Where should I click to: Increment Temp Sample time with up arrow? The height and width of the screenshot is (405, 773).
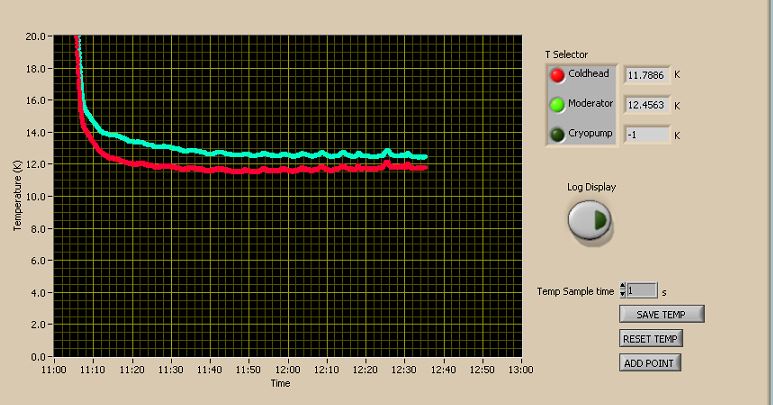(x=623, y=287)
